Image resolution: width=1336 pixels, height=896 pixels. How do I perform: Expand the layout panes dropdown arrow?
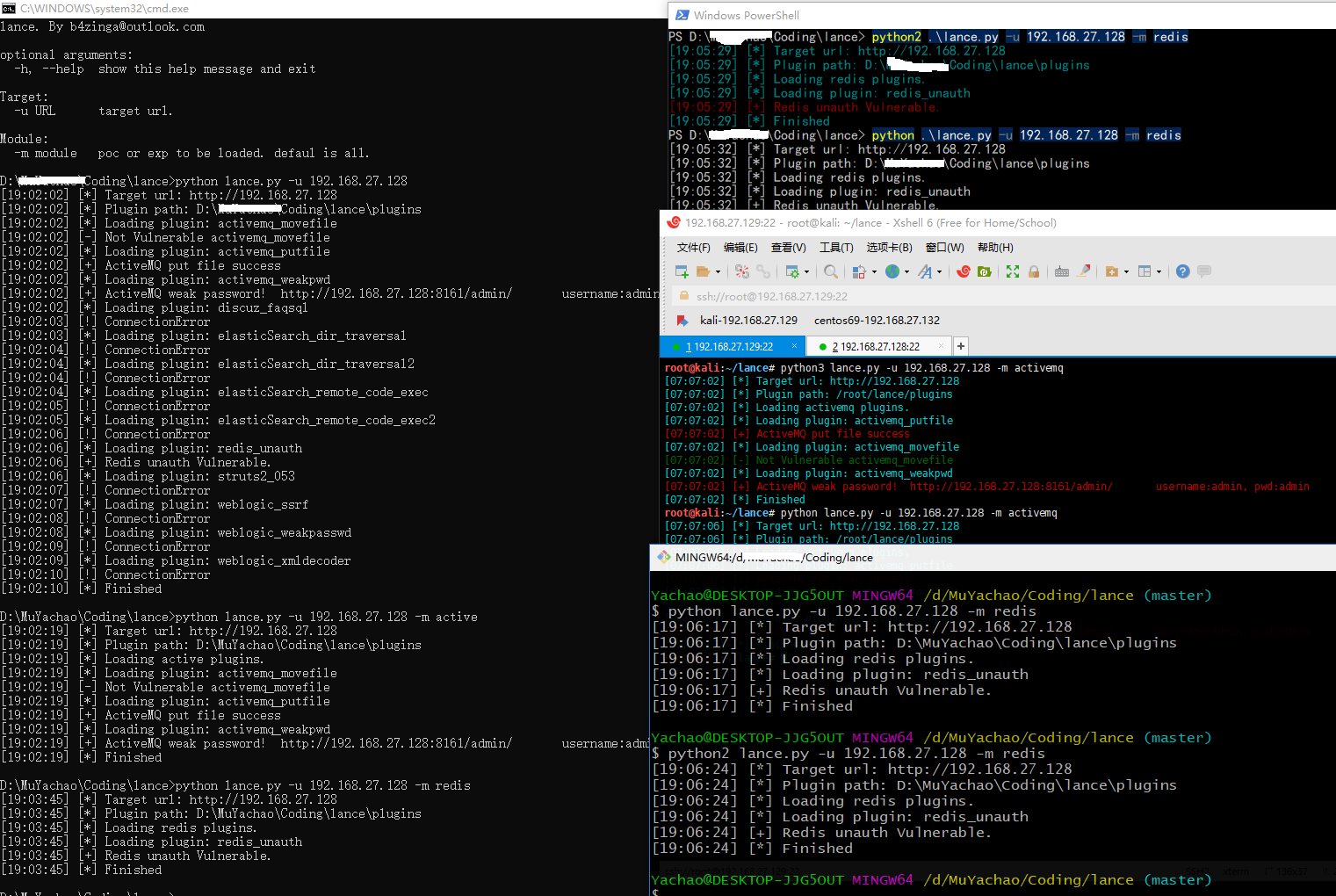(1159, 271)
